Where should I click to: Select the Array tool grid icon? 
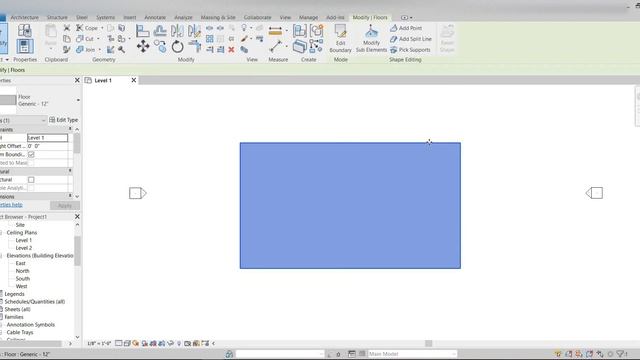click(x=209, y=39)
